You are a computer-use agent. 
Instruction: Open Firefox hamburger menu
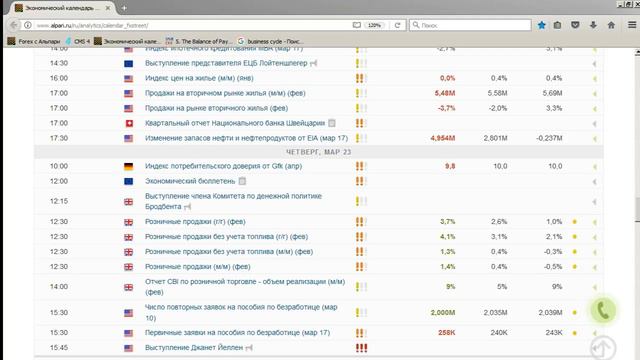(x=631, y=25)
